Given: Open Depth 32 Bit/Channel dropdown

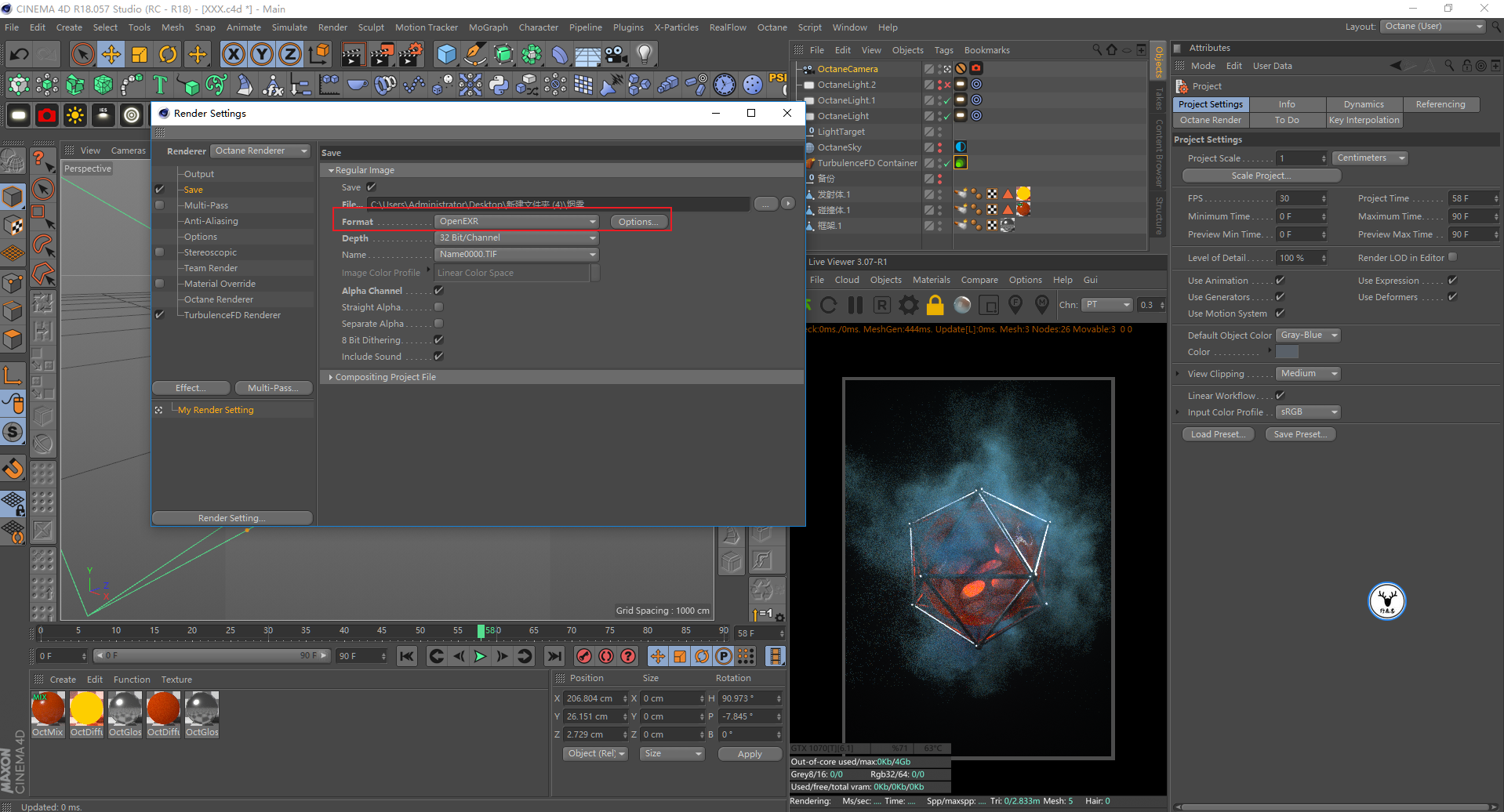Looking at the screenshot, I should click(517, 237).
